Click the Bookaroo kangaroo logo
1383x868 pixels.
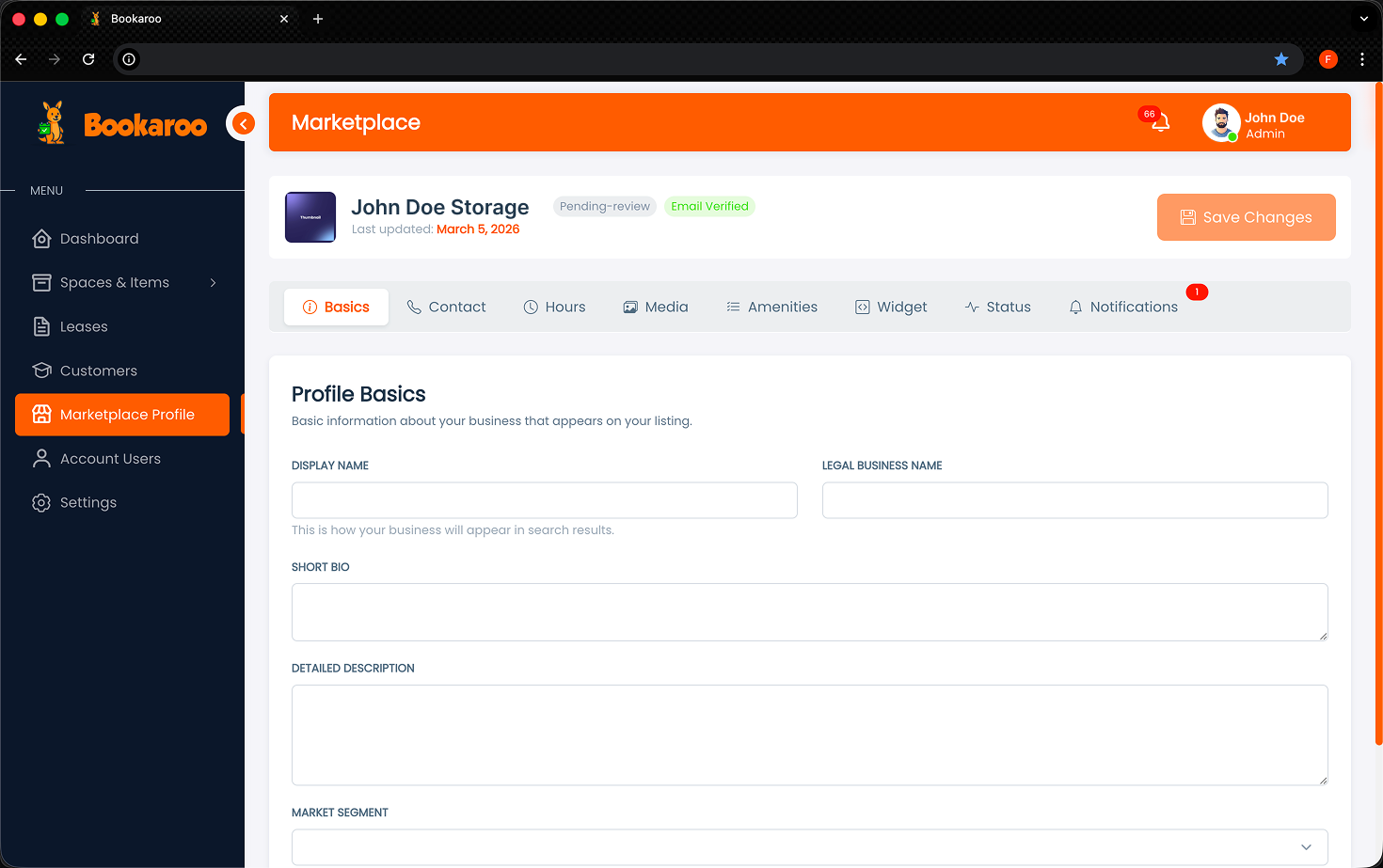pos(51,122)
